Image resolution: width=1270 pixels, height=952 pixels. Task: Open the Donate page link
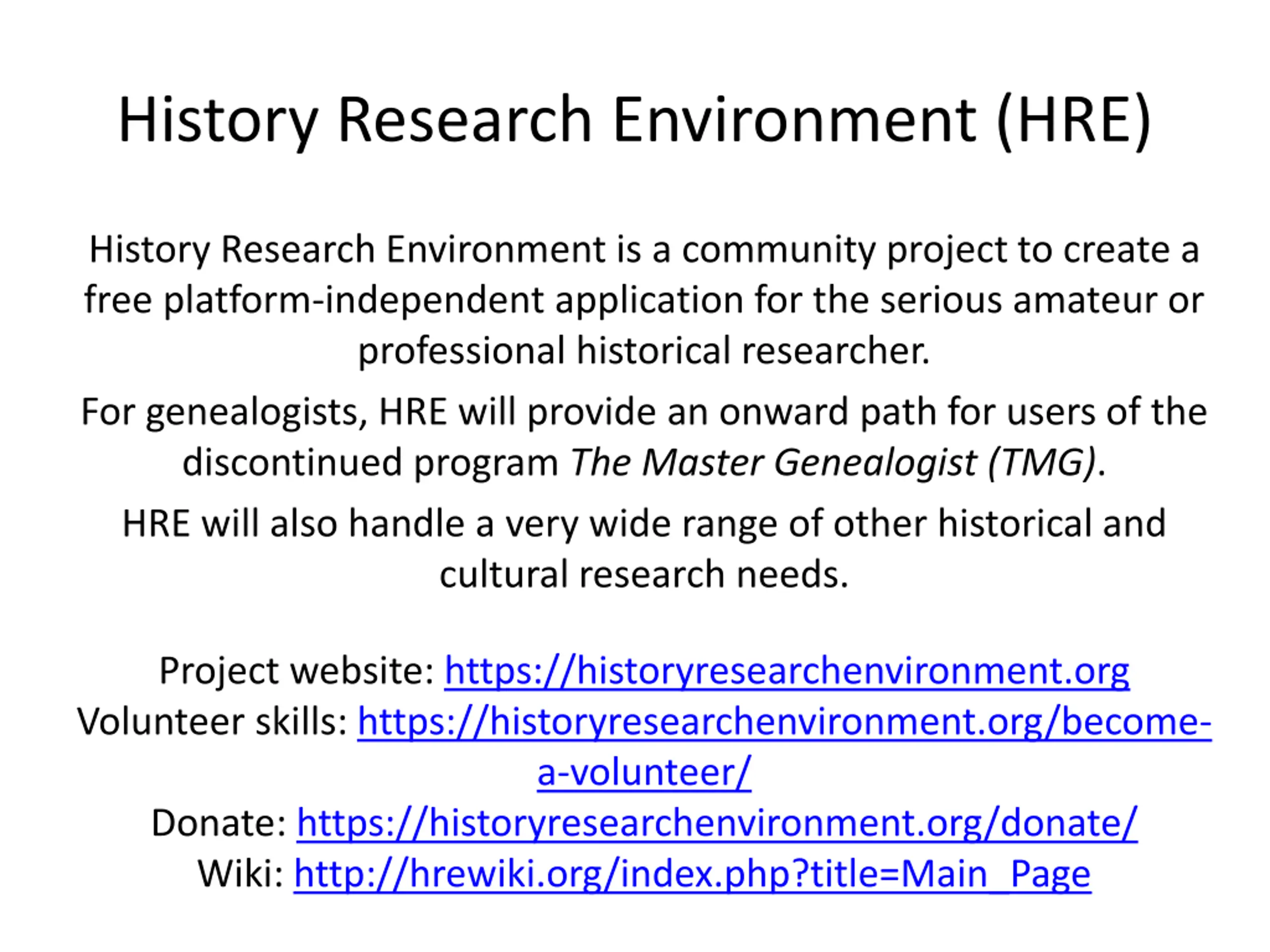pos(717,823)
